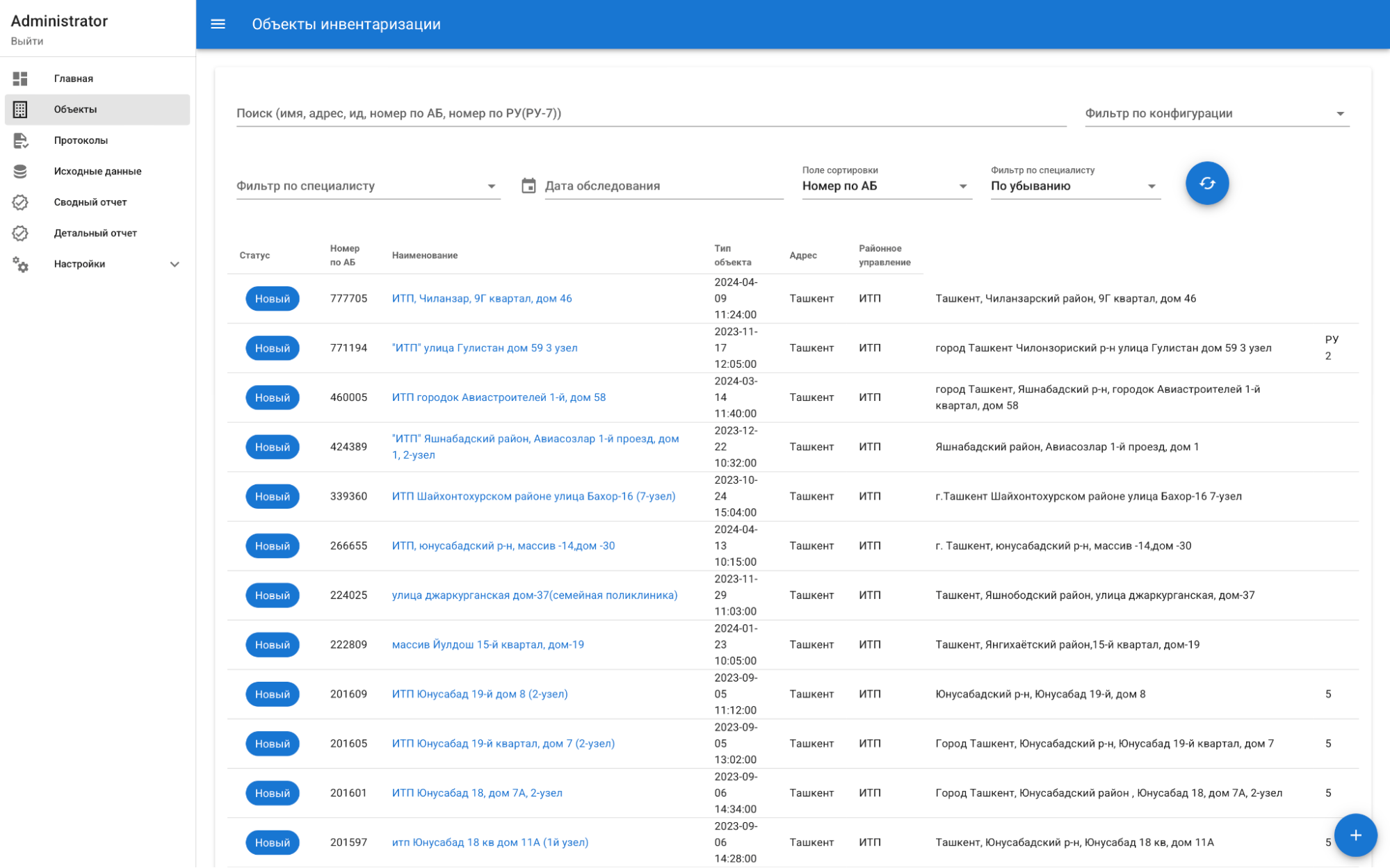
Task: Open link ИТП Шайхонтохурском районе улица Бахор-16
Action: coord(533,496)
